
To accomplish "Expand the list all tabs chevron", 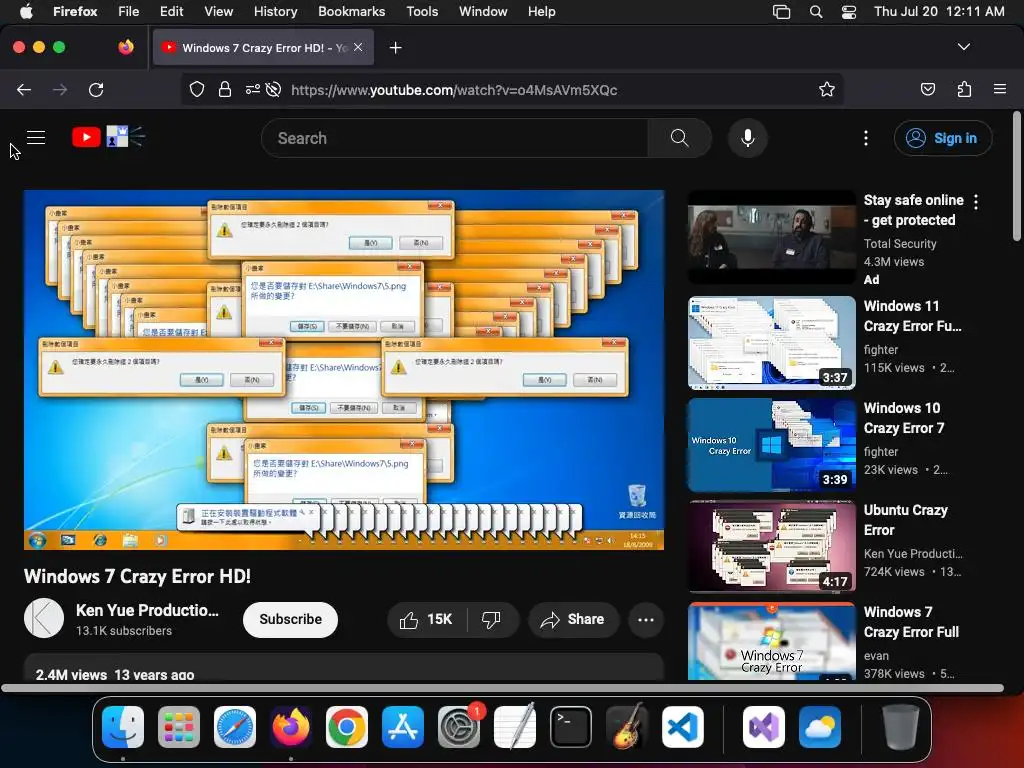I will coord(964,47).
